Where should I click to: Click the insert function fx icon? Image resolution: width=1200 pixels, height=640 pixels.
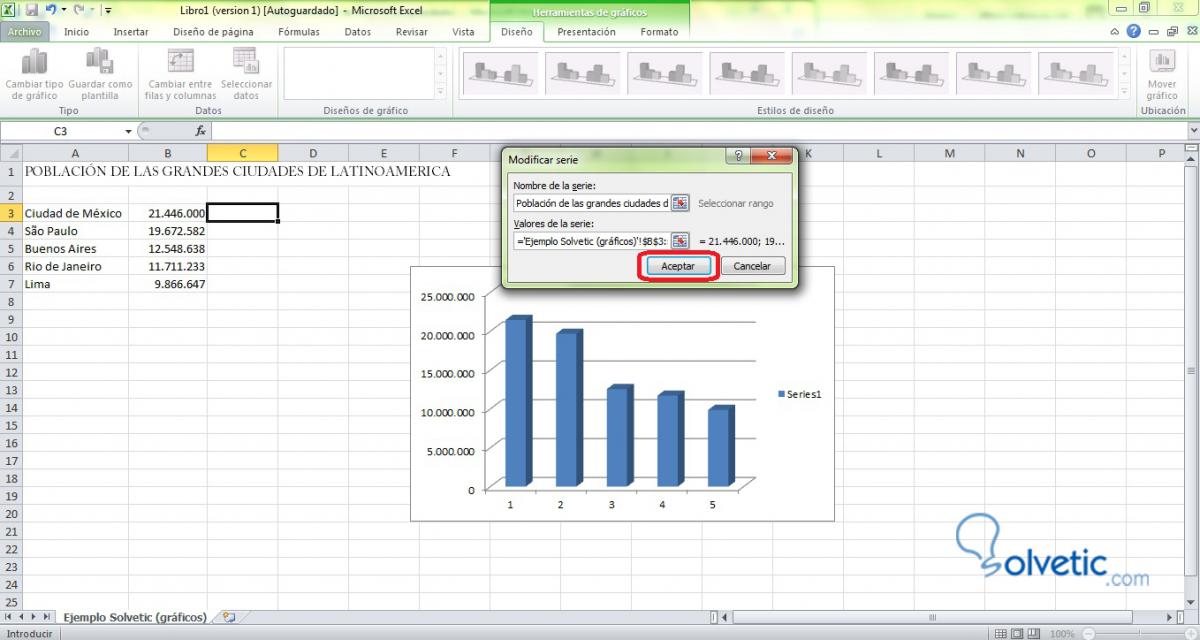coord(200,131)
